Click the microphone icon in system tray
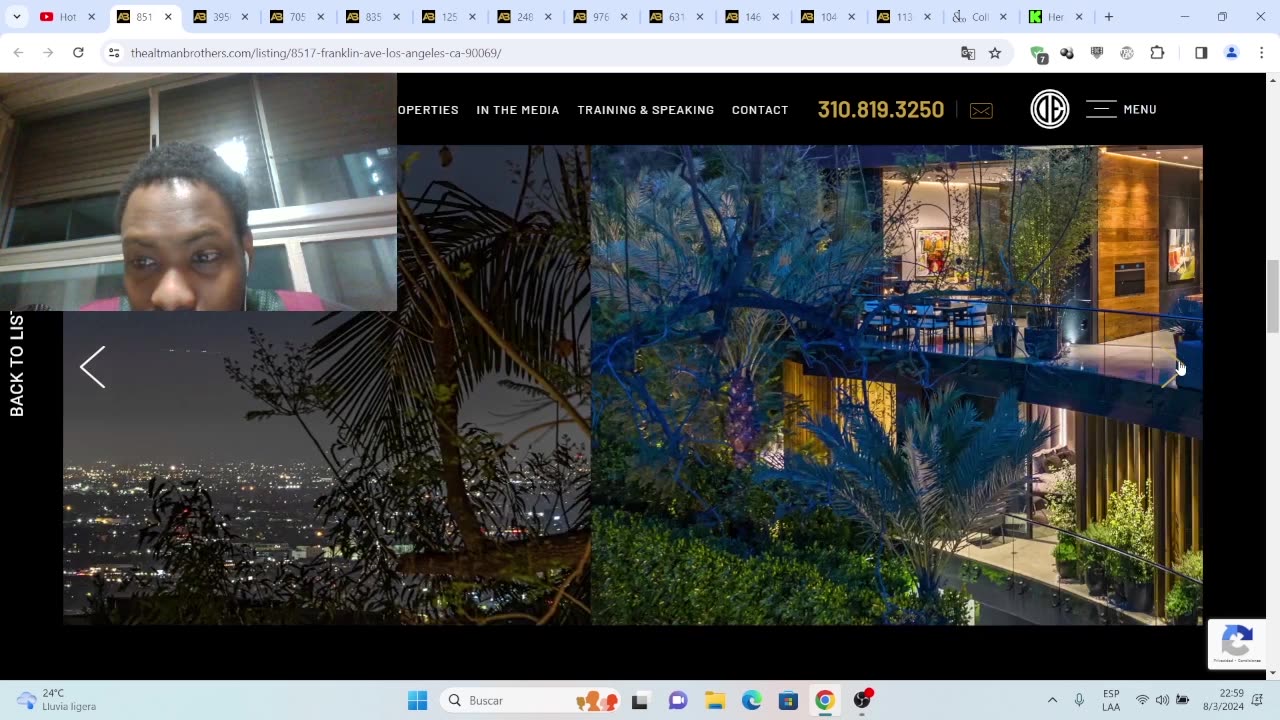Viewport: 1280px width, 720px height. (x=1080, y=700)
